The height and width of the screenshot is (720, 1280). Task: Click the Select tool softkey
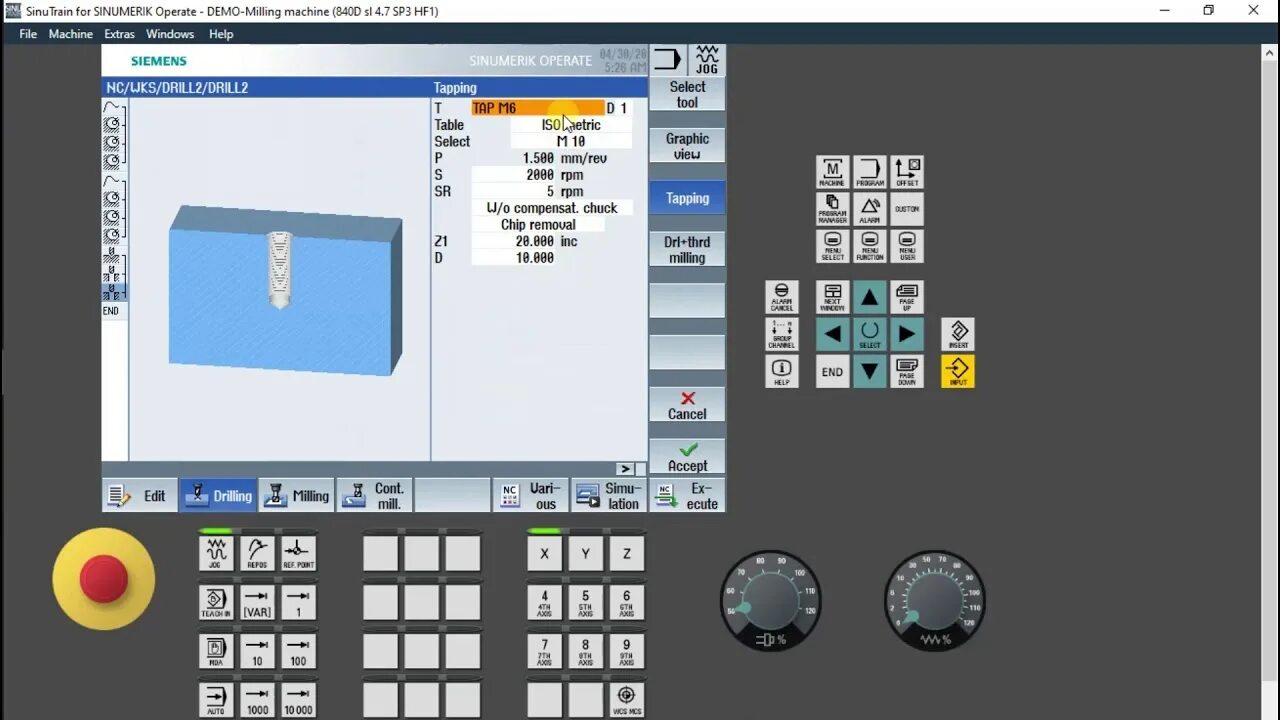687,94
